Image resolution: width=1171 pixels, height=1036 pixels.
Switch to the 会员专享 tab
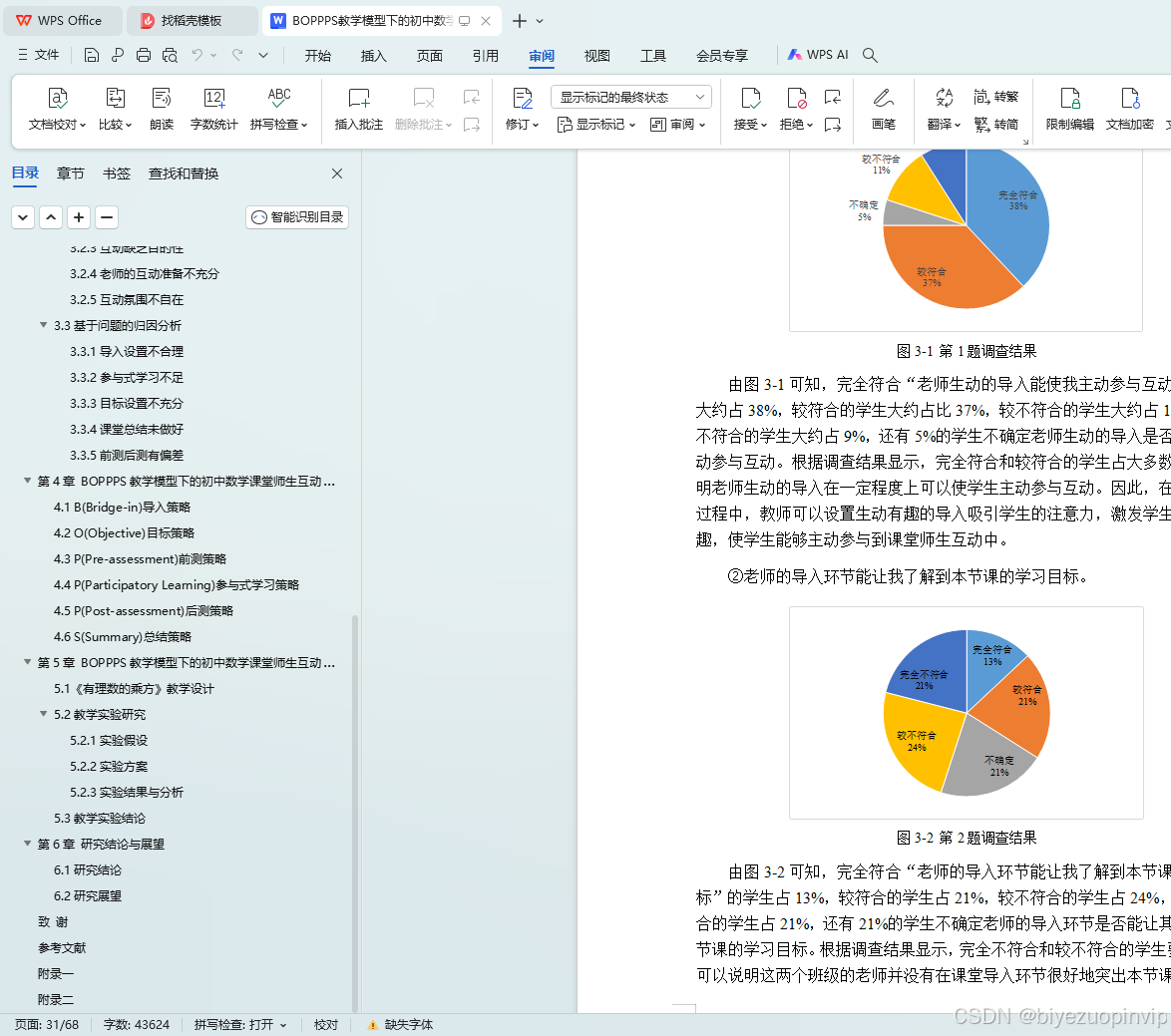pyautogui.click(x=722, y=56)
